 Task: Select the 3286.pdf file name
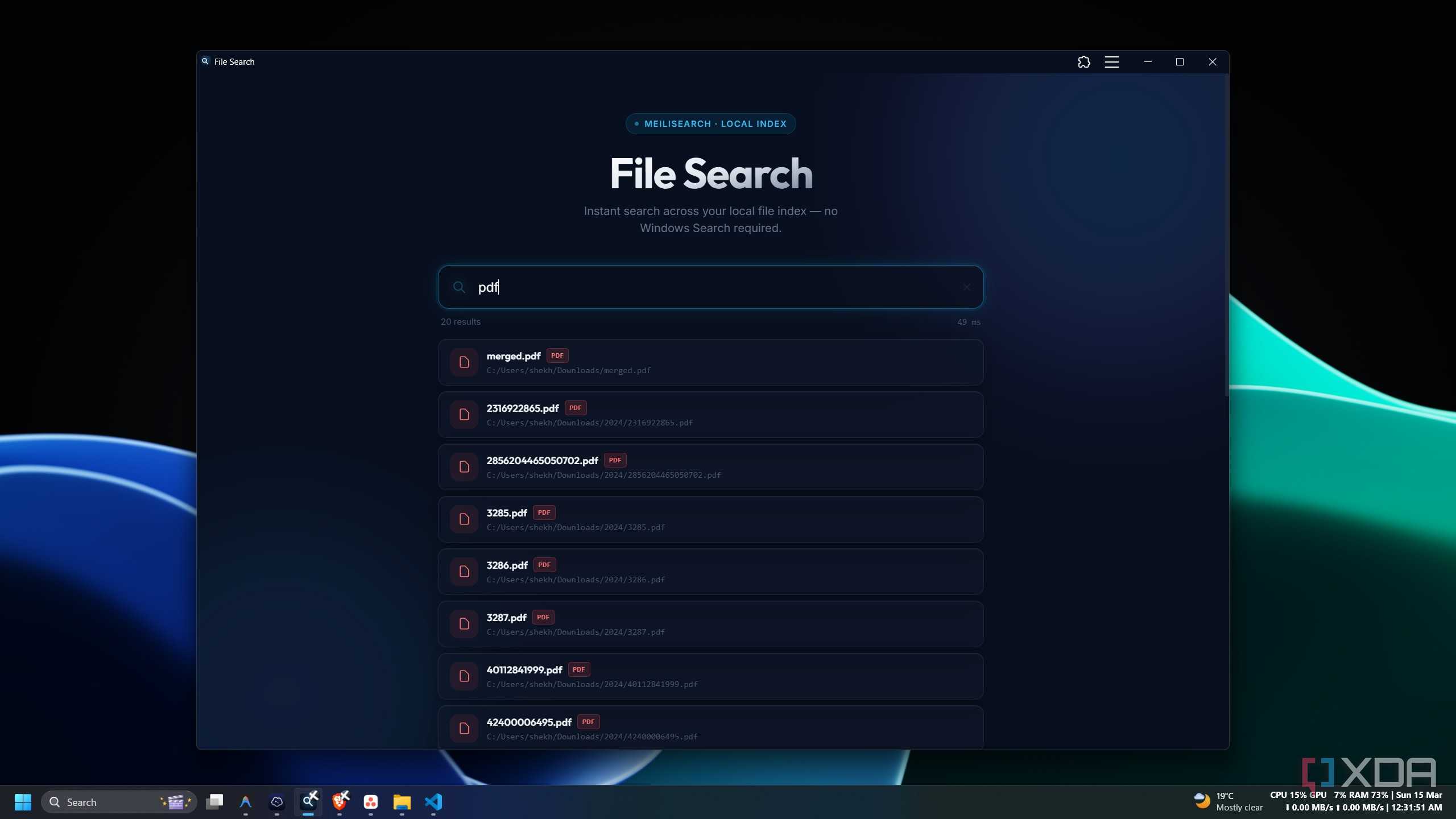pos(507,565)
